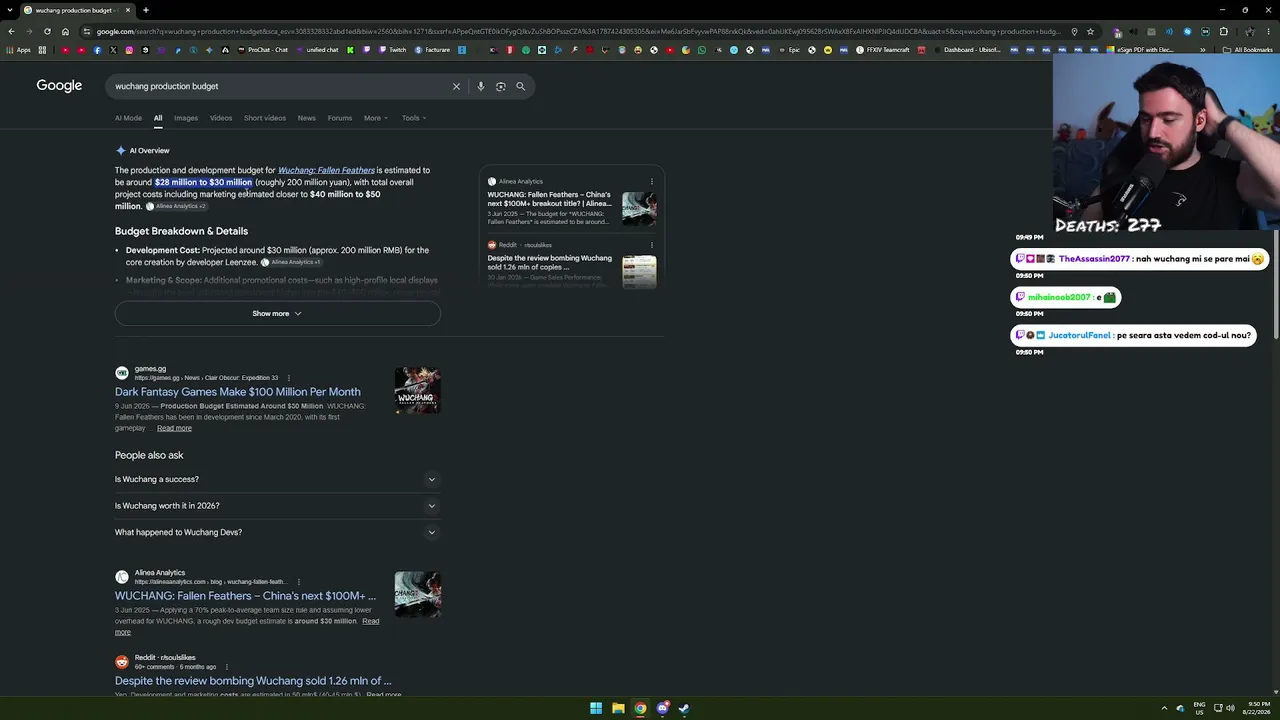Screen dimensions: 1280x720
Task: Open options menu for Reddit rsoulslikes result
Action: (227, 667)
